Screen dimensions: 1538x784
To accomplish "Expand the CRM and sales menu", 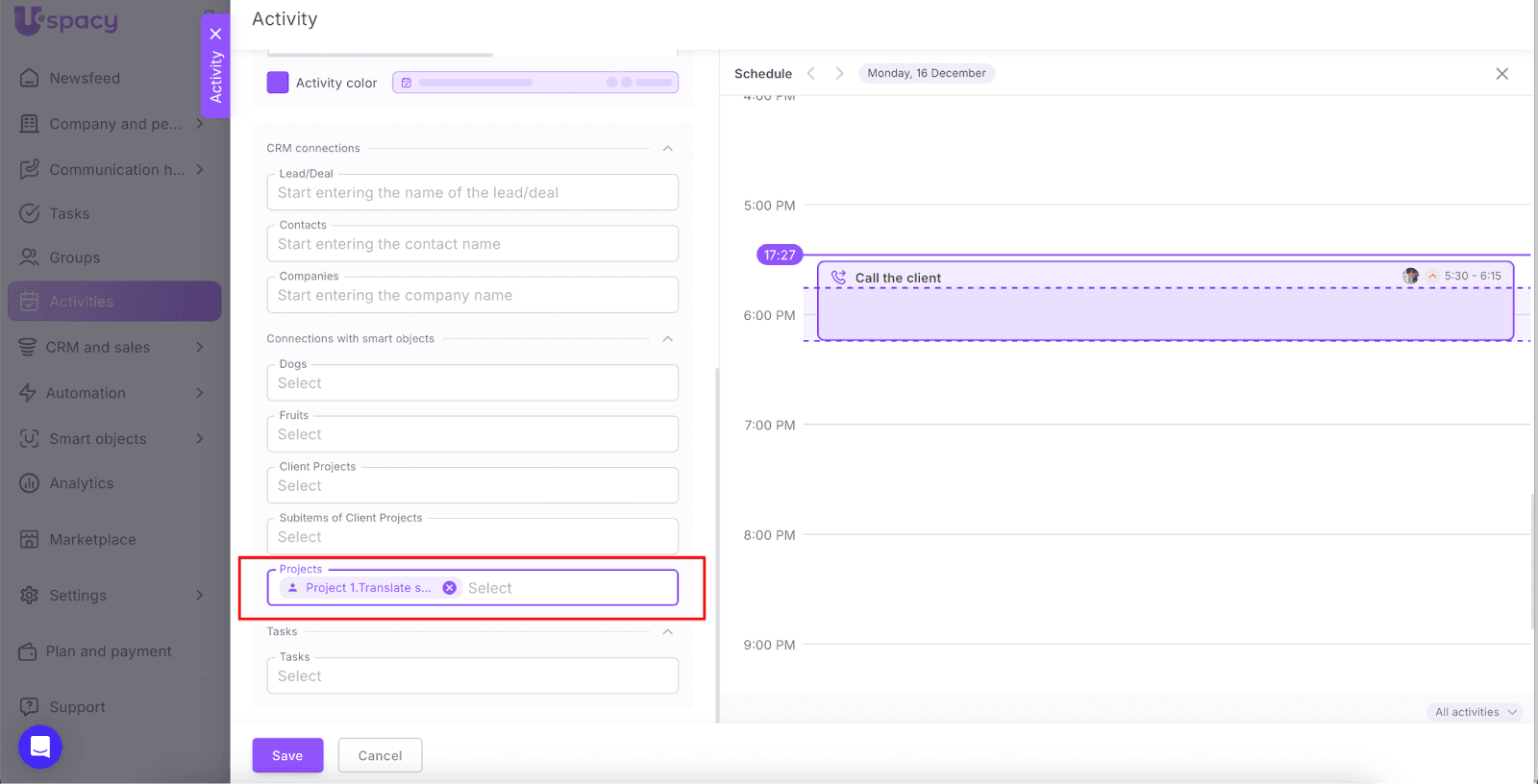I will [x=199, y=347].
